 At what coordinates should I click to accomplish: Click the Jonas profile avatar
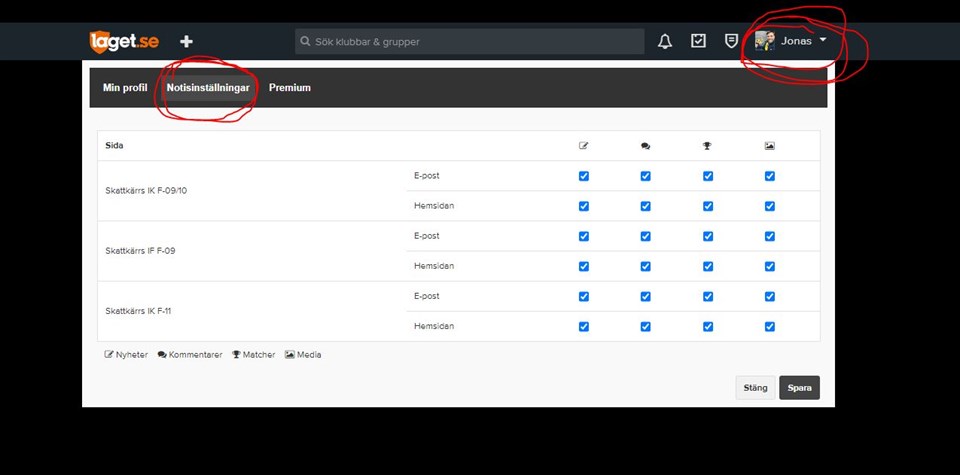[x=765, y=40]
